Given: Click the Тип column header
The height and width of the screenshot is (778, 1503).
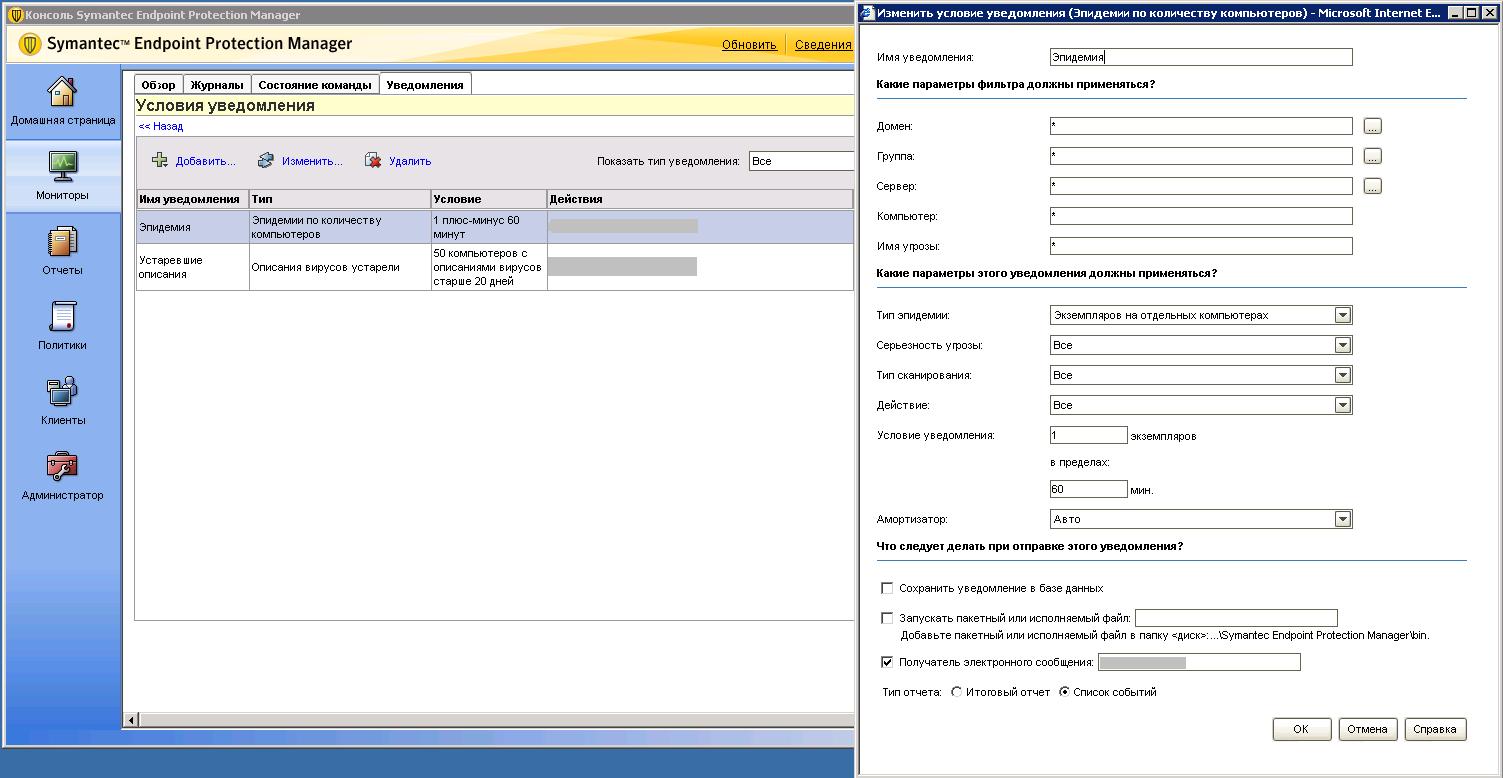Looking at the screenshot, I should tap(340, 199).
